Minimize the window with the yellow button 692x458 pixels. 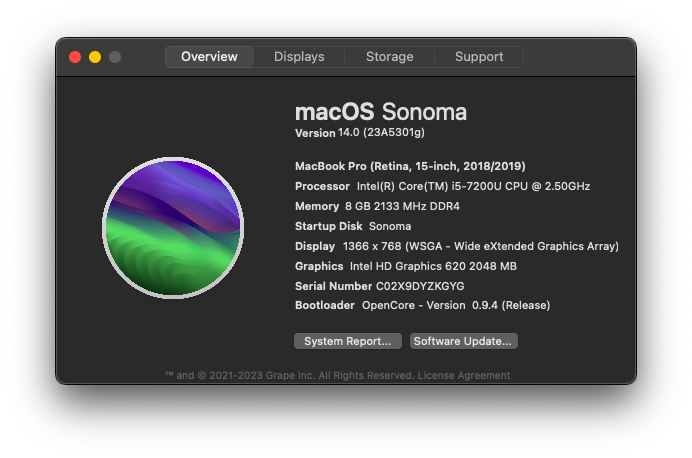click(x=95, y=57)
